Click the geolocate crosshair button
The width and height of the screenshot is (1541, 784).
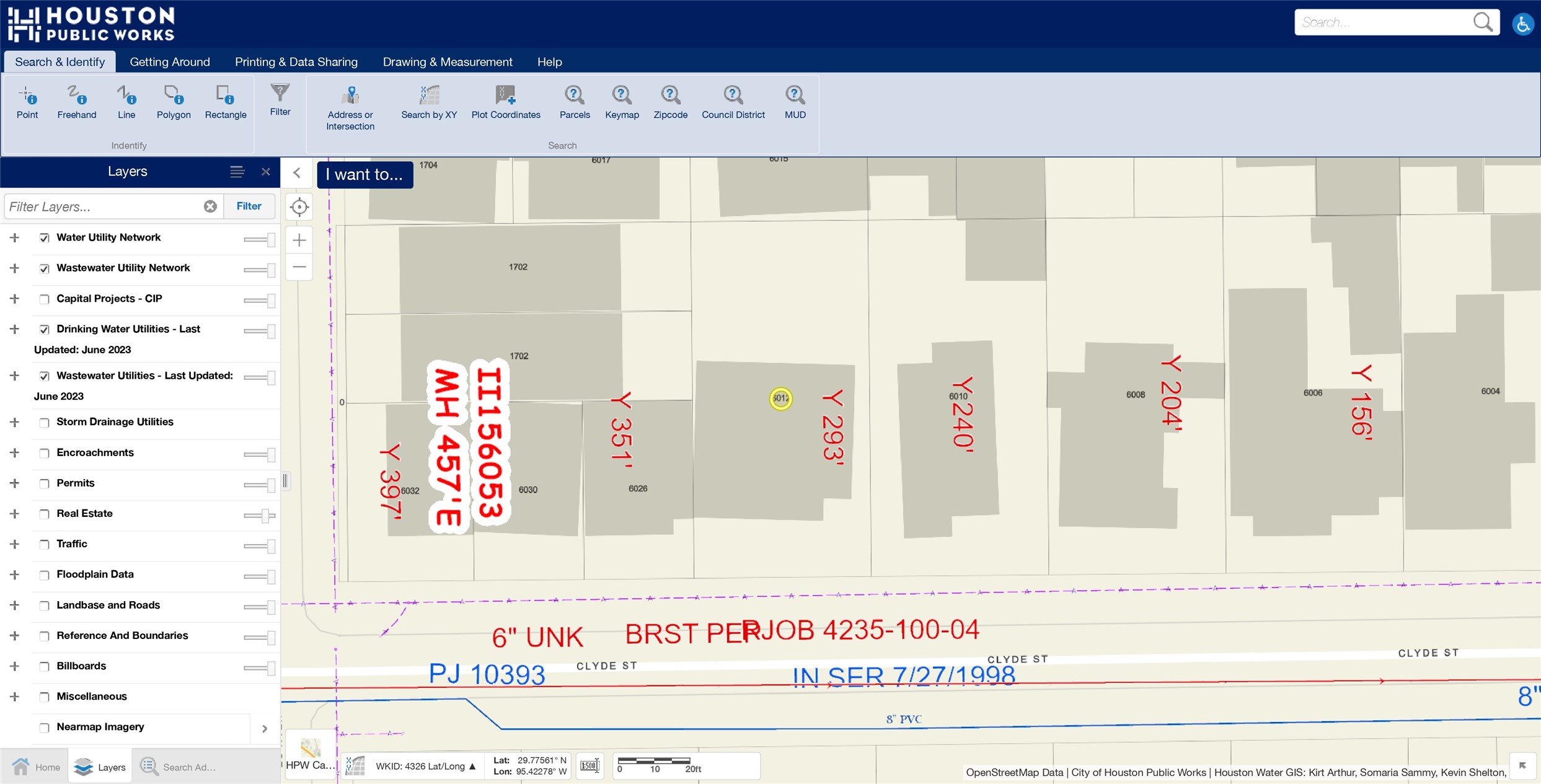click(x=299, y=207)
